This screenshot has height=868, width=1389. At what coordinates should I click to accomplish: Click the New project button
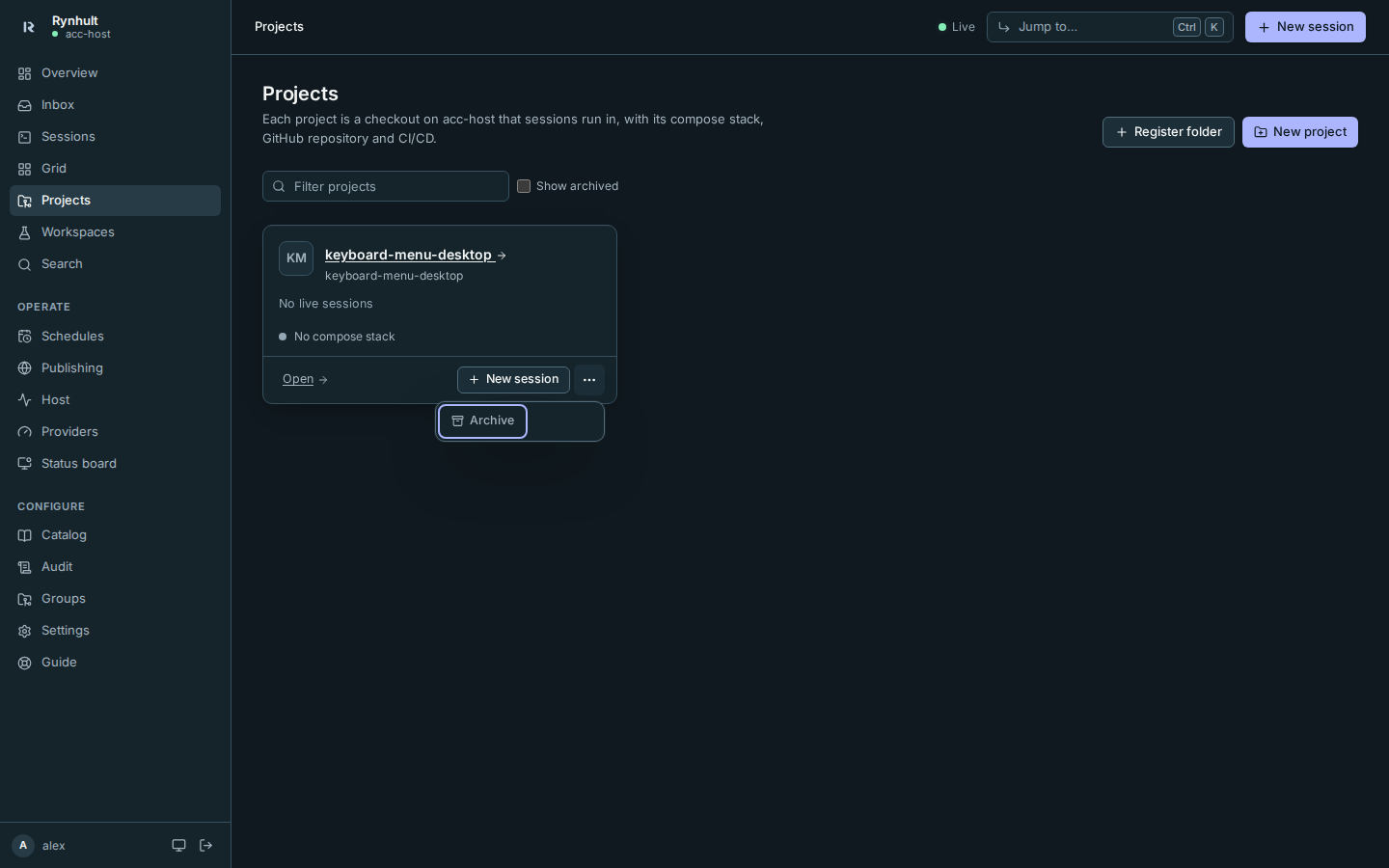(x=1299, y=132)
